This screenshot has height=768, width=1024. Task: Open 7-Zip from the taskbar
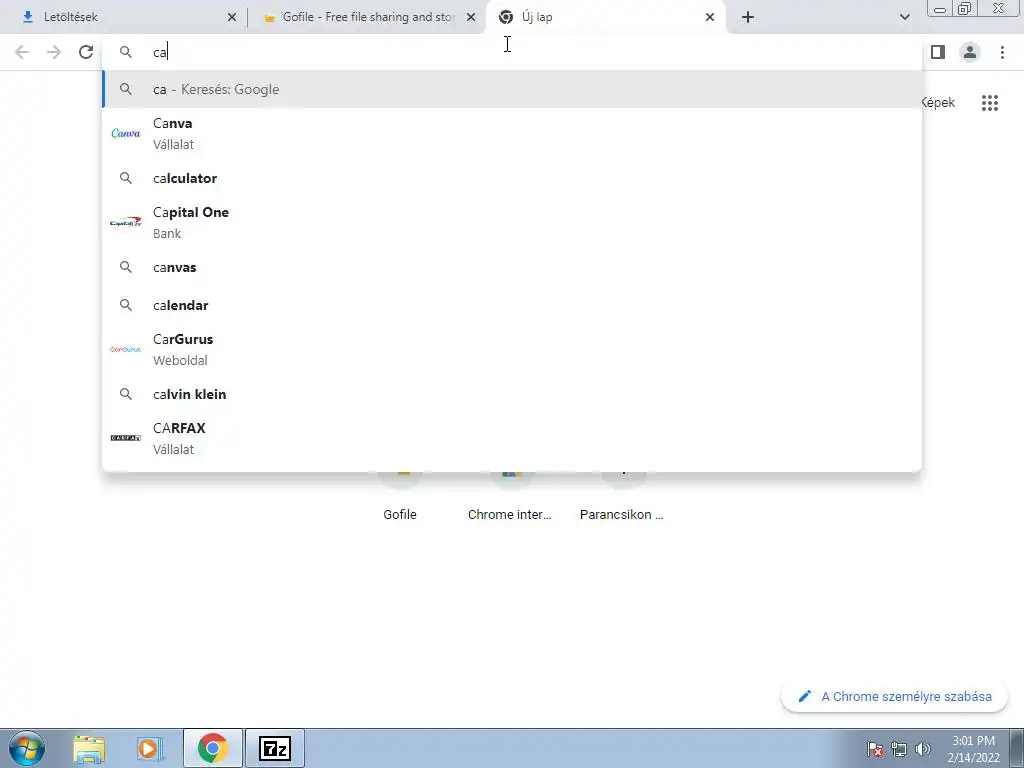point(274,748)
